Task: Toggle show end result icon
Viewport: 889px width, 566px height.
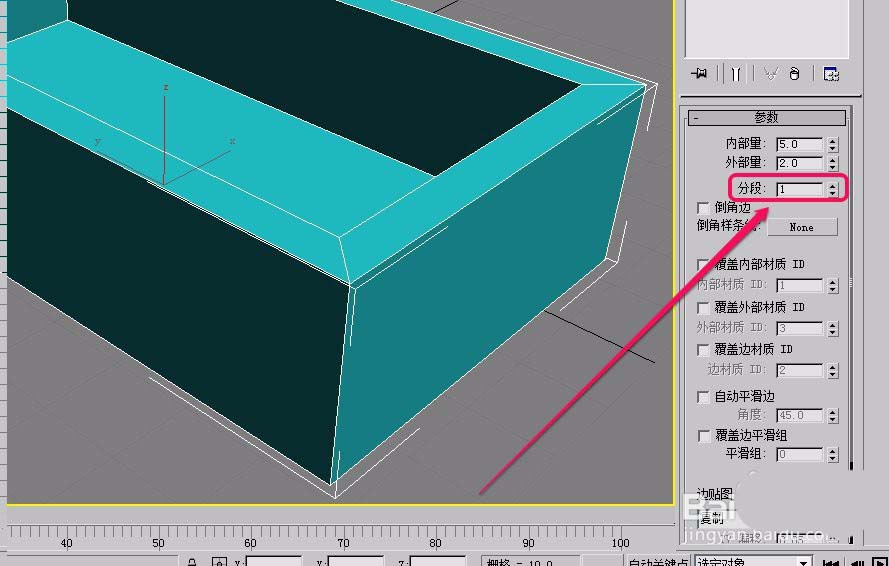Action: coord(736,74)
